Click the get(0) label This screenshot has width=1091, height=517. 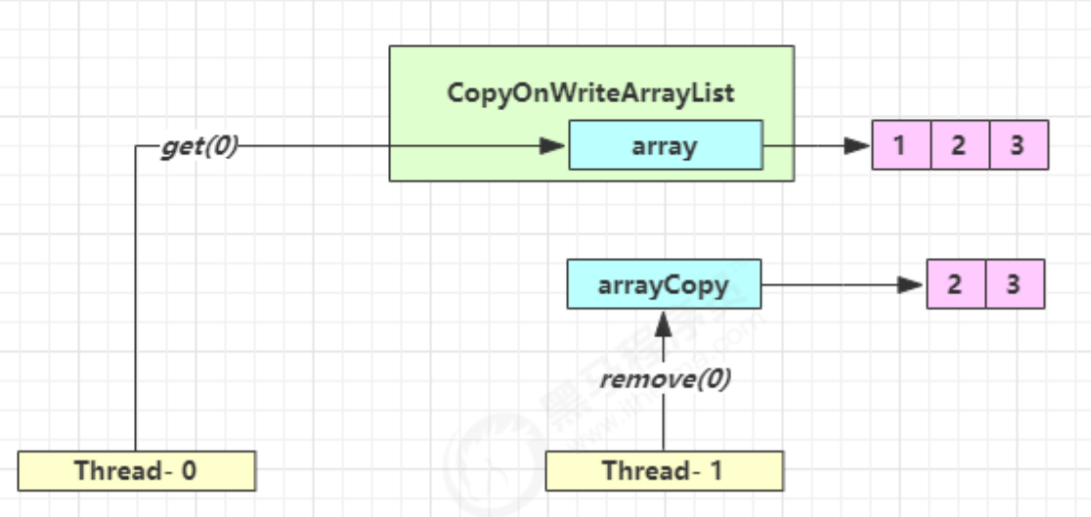click(199, 147)
